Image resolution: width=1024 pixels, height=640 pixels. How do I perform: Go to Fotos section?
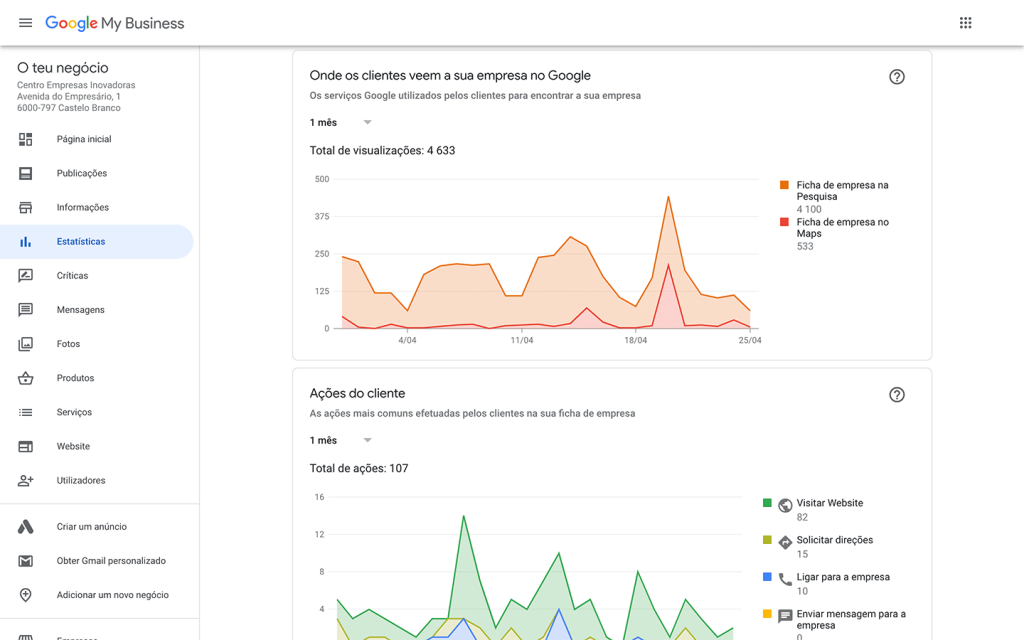coord(68,344)
